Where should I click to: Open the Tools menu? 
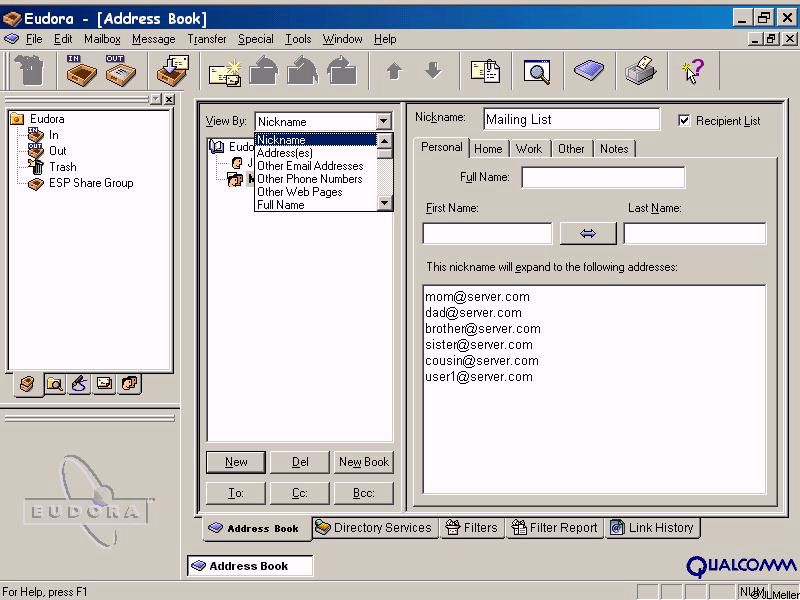[298, 39]
